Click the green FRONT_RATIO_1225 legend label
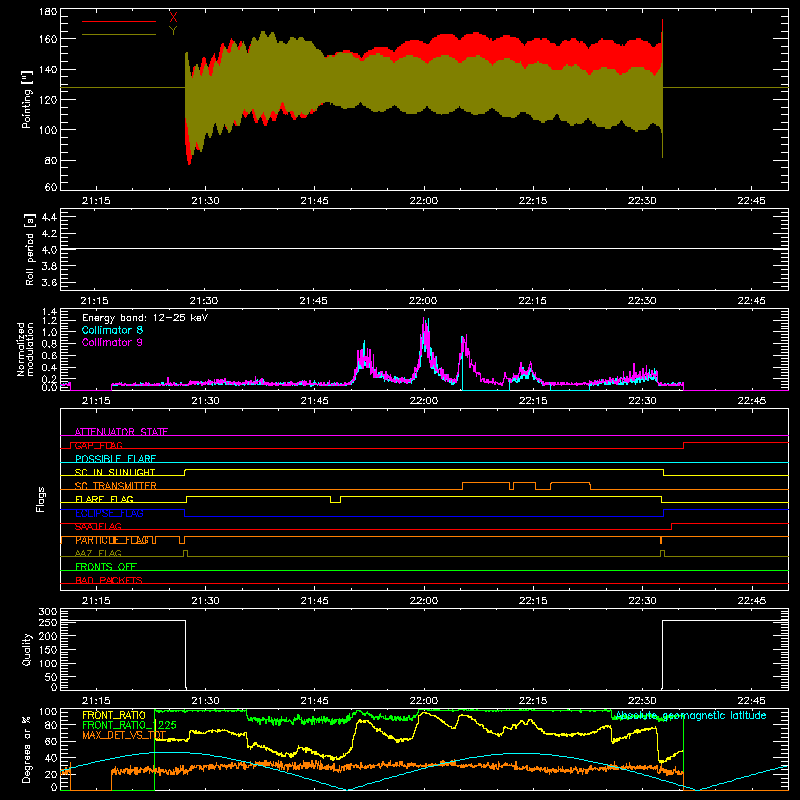The height and width of the screenshot is (800, 800). [129, 725]
